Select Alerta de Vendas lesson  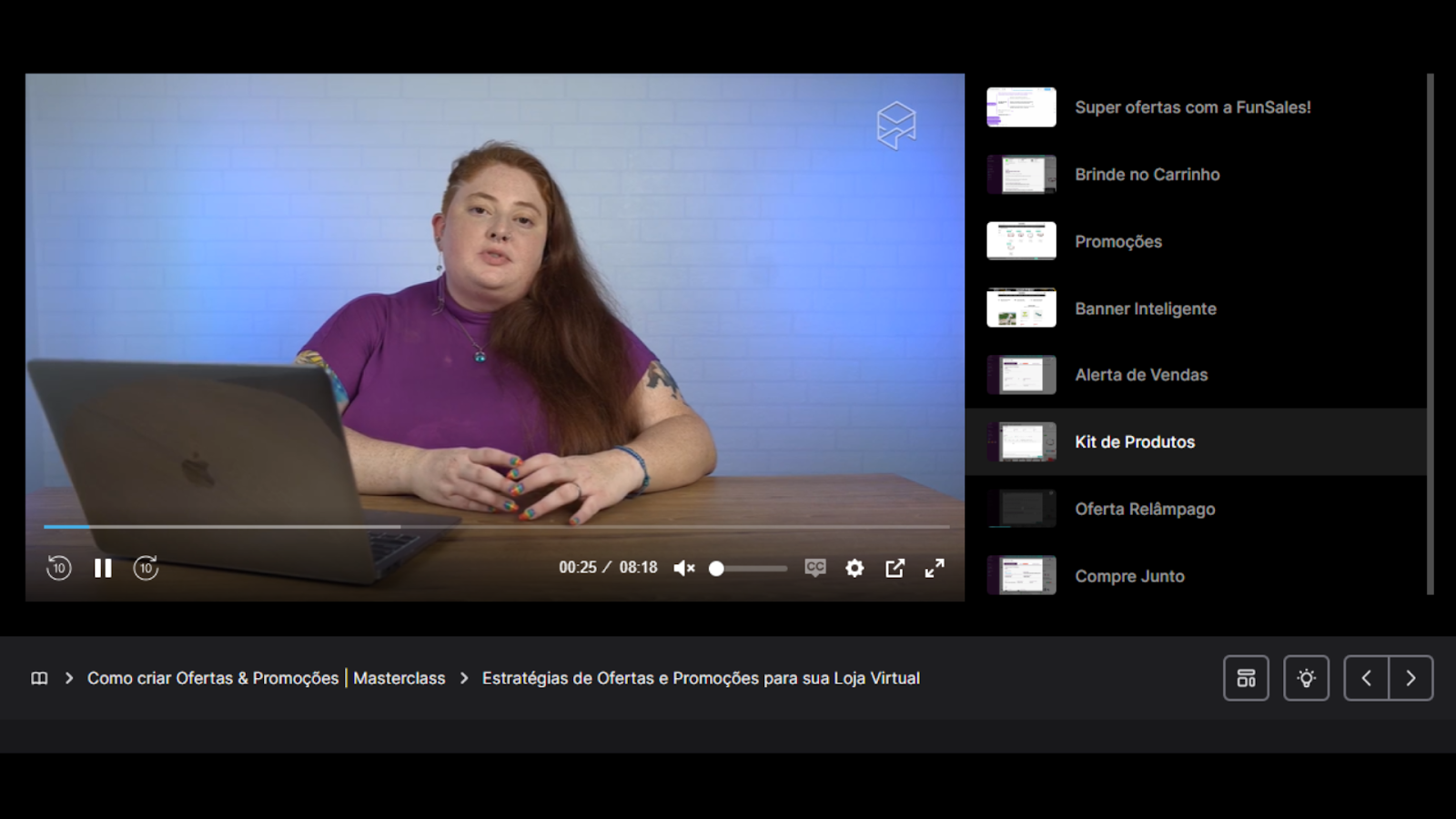(1196, 375)
